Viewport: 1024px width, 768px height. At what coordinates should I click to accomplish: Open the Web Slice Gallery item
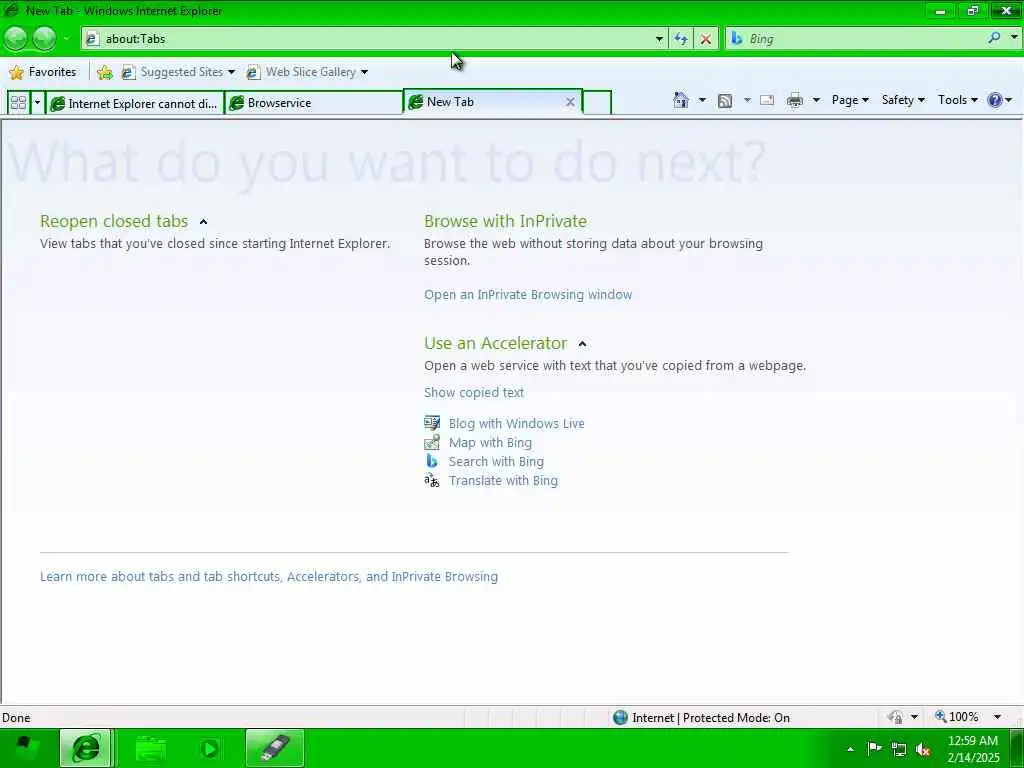(x=307, y=72)
